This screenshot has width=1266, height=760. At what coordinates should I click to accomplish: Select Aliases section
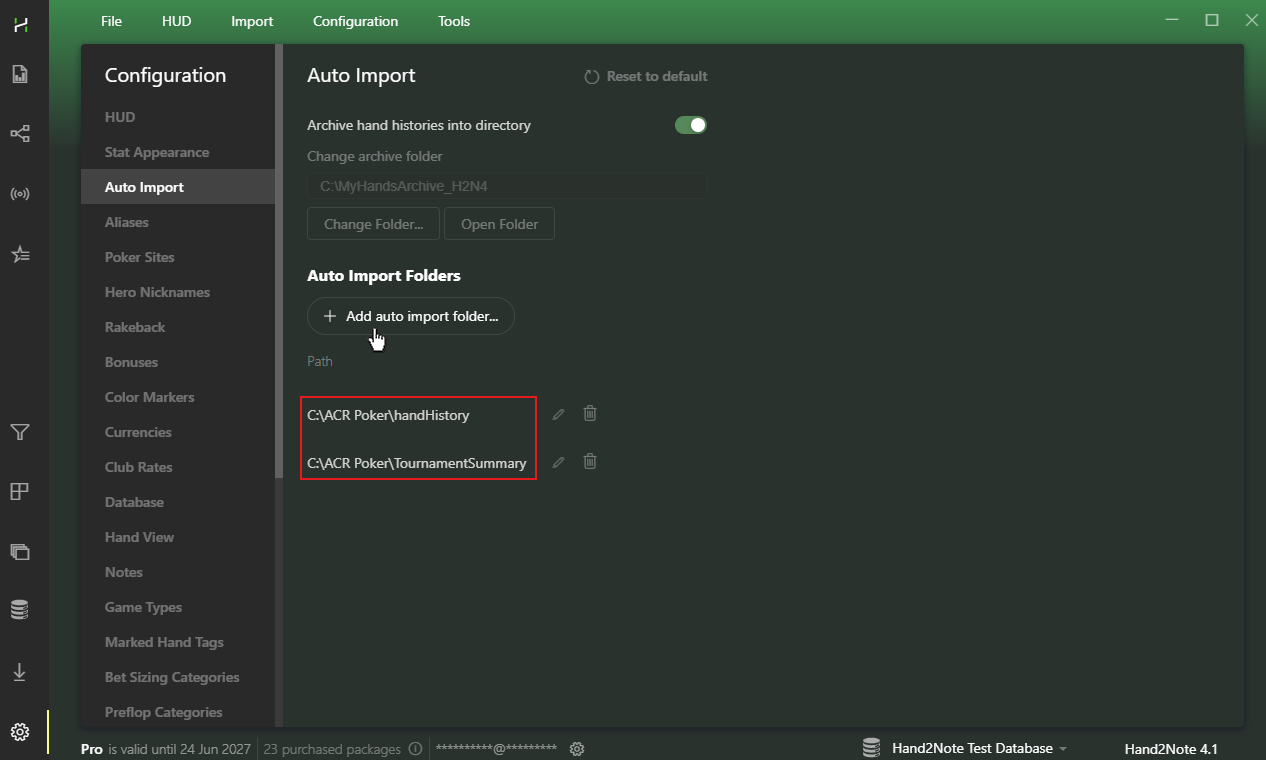click(178, 222)
